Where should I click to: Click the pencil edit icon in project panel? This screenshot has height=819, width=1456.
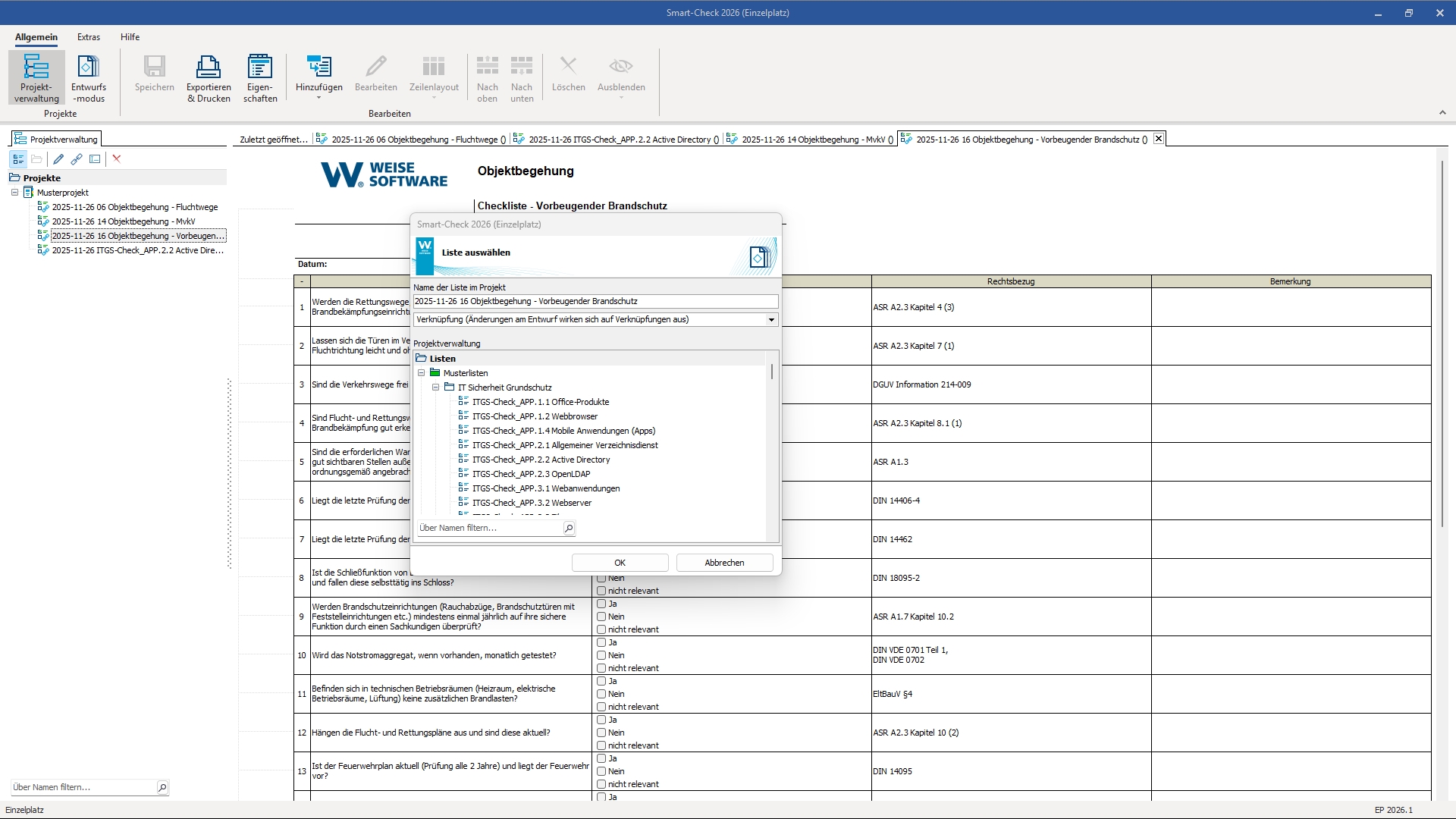coord(58,159)
